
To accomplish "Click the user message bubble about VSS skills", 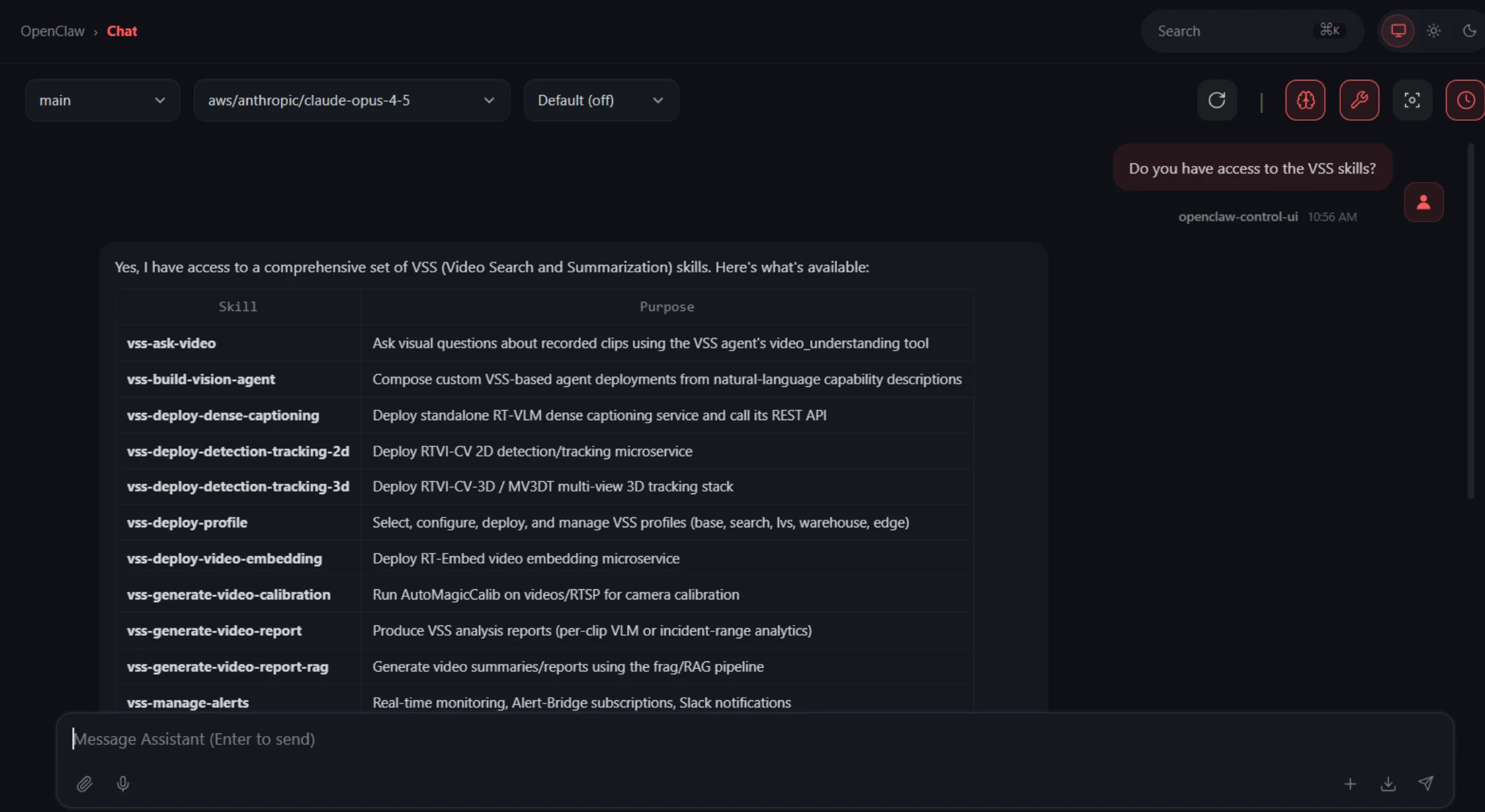I will 1252,168.
